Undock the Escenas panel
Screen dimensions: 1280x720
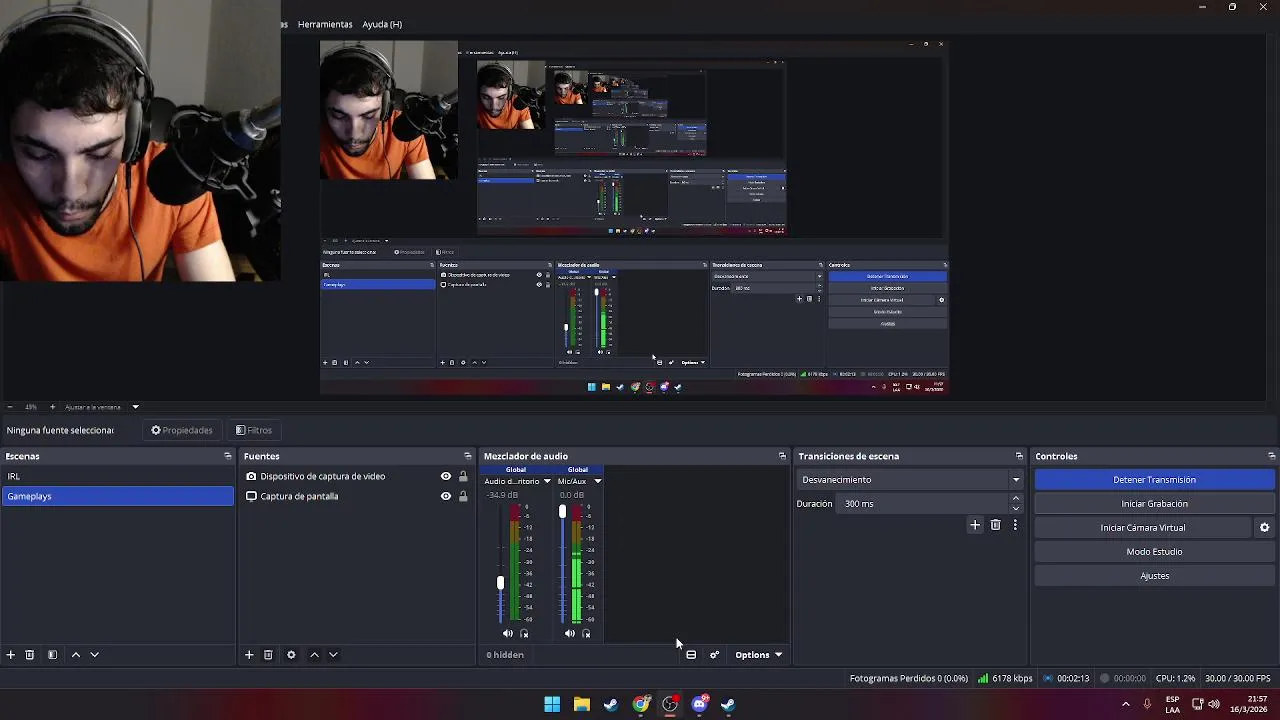click(x=228, y=456)
